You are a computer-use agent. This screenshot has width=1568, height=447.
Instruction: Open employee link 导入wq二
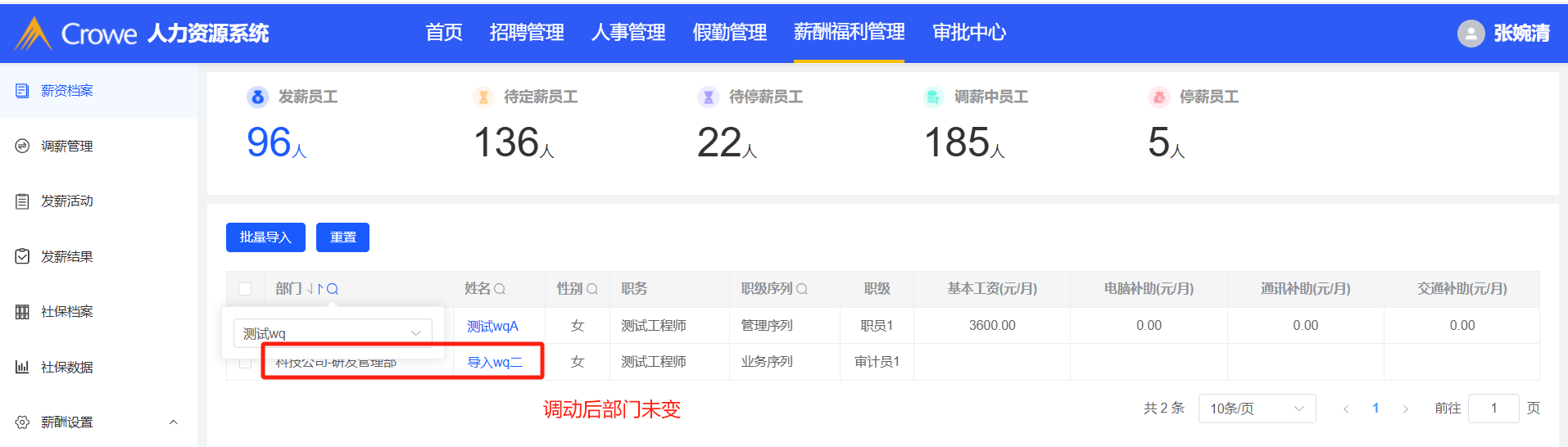[x=495, y=362]
